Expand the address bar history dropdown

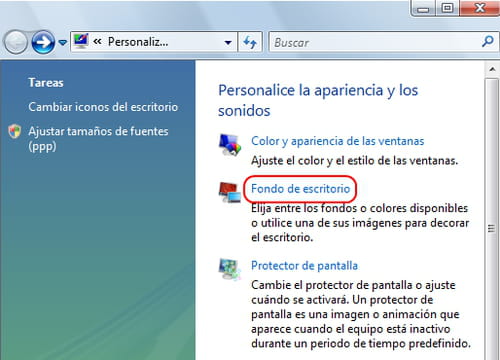tap(228, 43)
